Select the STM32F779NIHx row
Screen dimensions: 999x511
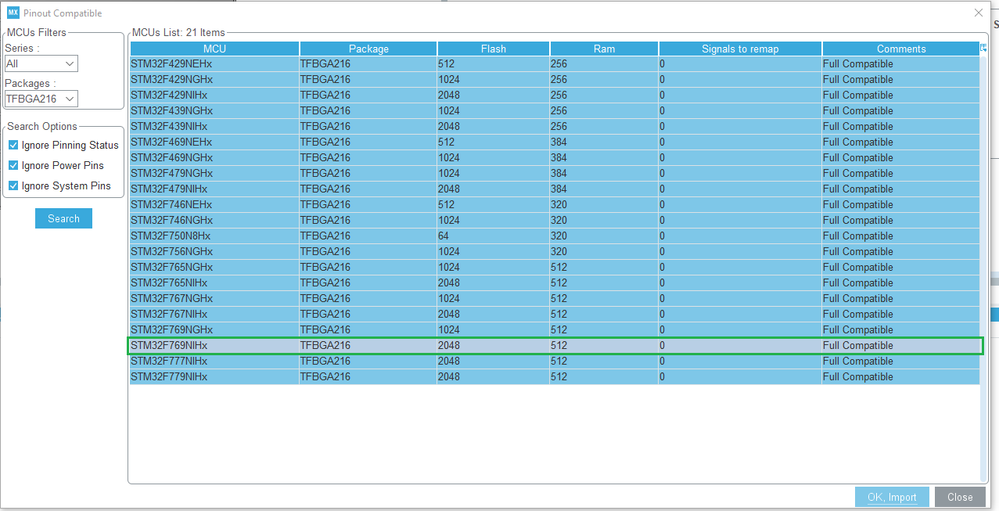click(555, 377)
